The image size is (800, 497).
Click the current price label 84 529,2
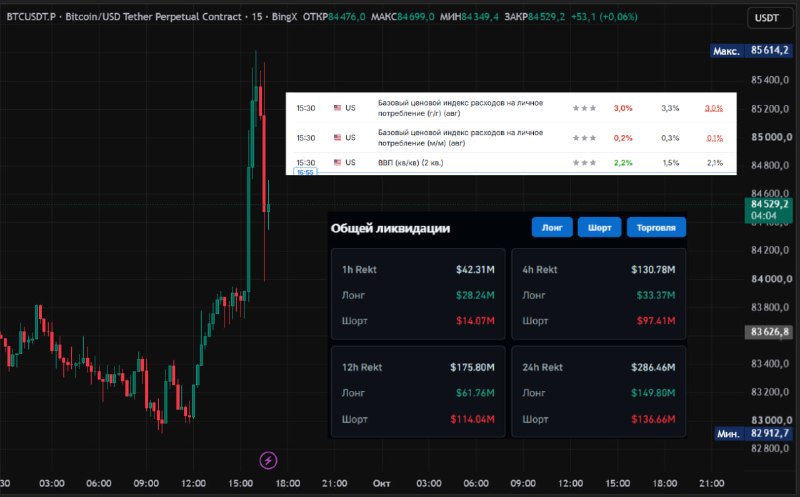click(769, 210)
